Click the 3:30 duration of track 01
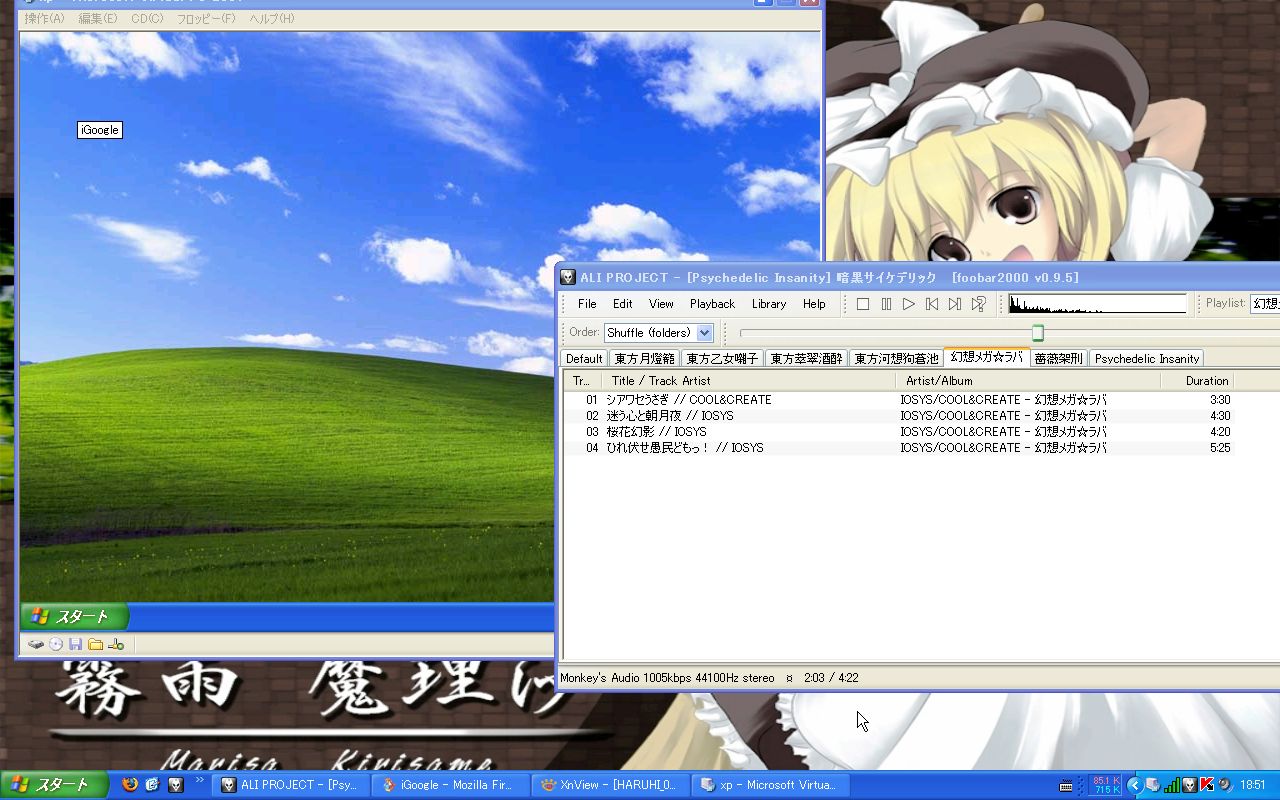 (1220, 400)
